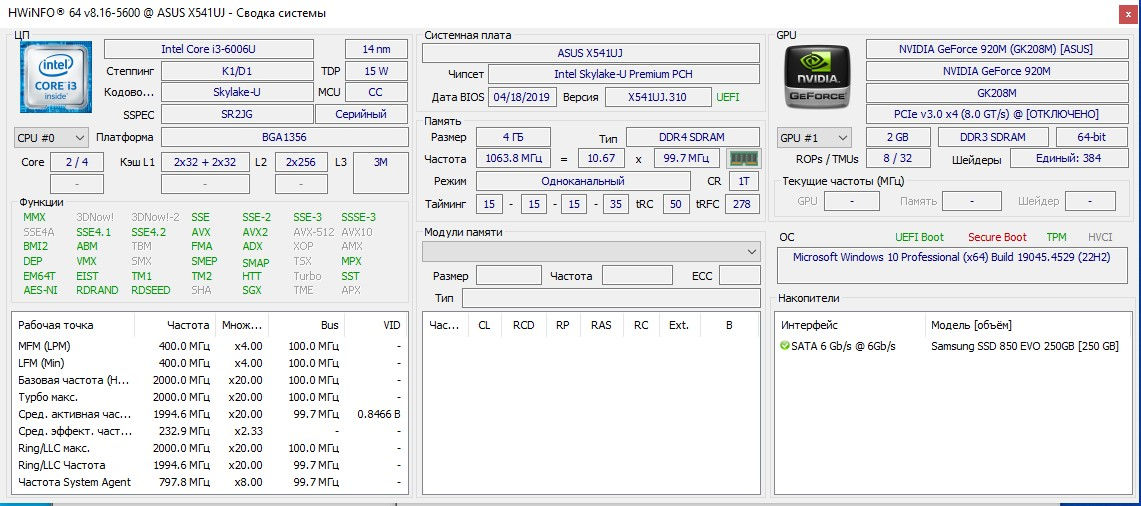The width and height of the screenshot is (1141, 506).
Task: Click the timing value 35
Action: [x=616, y=204]
